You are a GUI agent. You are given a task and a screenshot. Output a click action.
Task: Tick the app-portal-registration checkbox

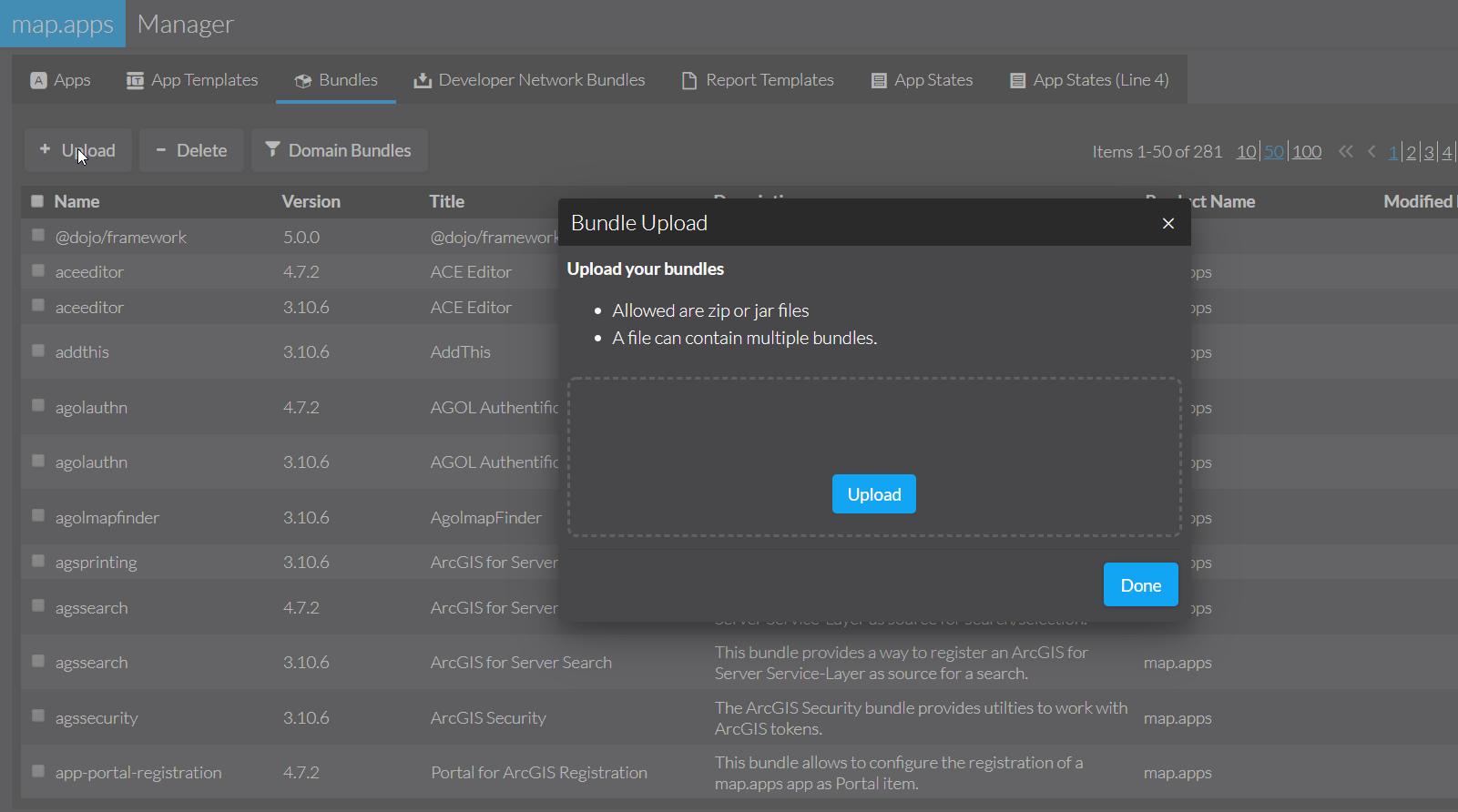coord(38,771)
